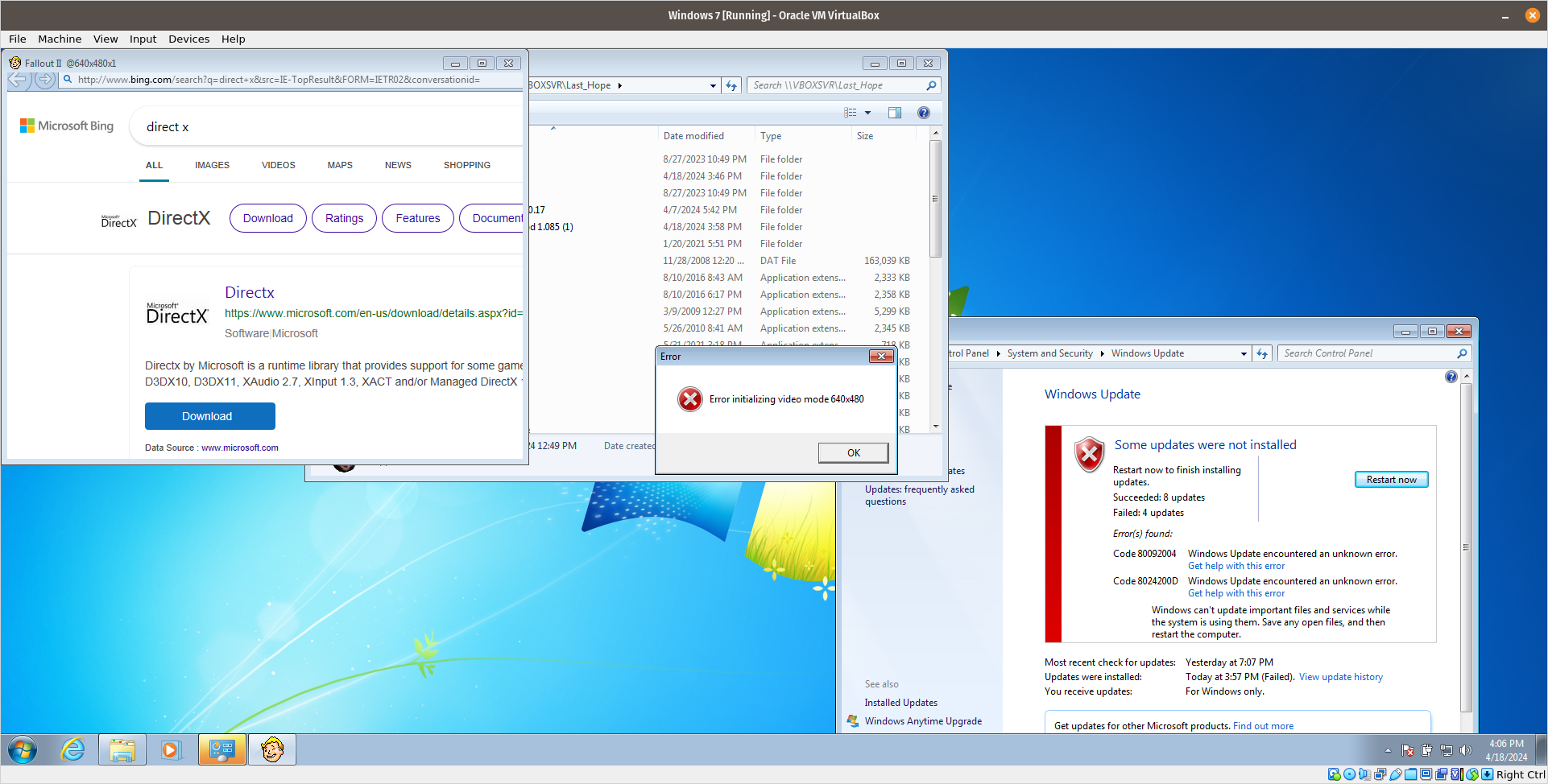Open the VirtualBox Devices menu

[189, 39]
